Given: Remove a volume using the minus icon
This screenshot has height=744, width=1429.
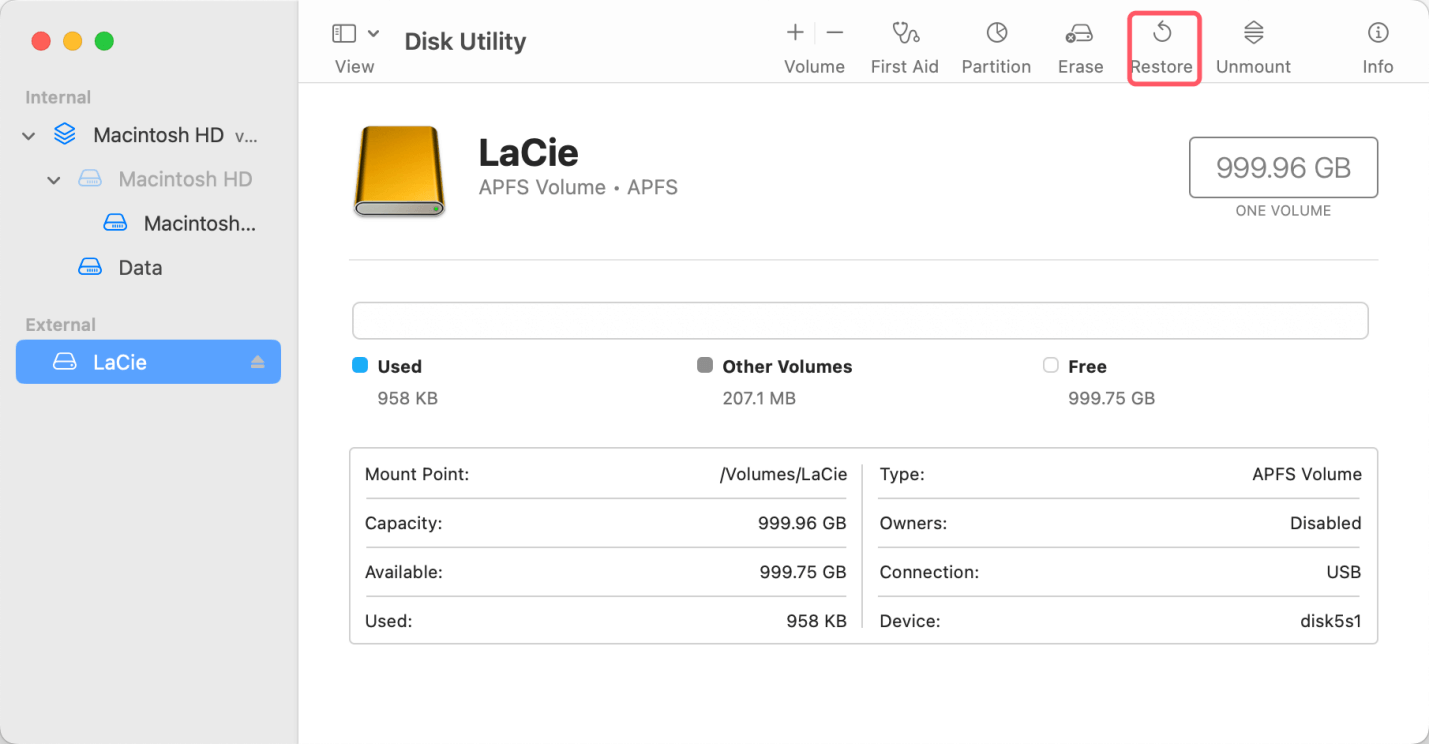Looking at the screenshot, I should tap(835, 41).
